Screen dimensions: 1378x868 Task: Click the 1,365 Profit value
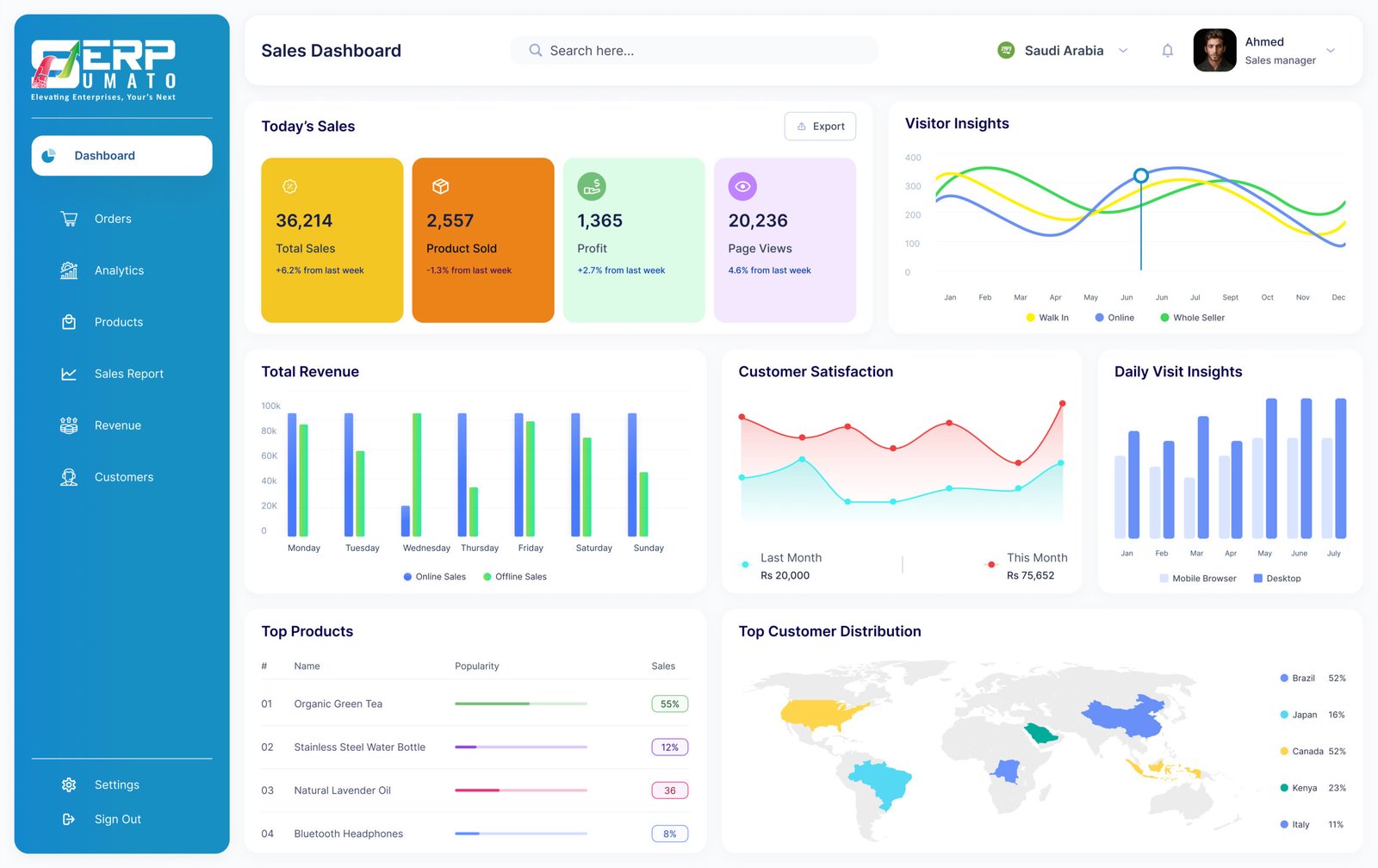[x=600, y=221]
